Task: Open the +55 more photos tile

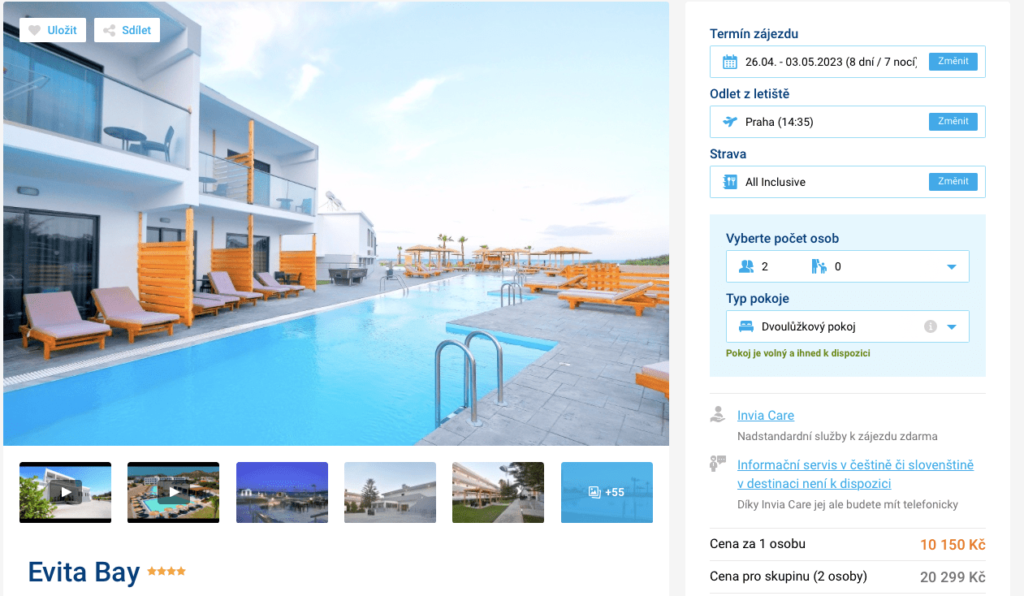Action: tap(607, 492)
